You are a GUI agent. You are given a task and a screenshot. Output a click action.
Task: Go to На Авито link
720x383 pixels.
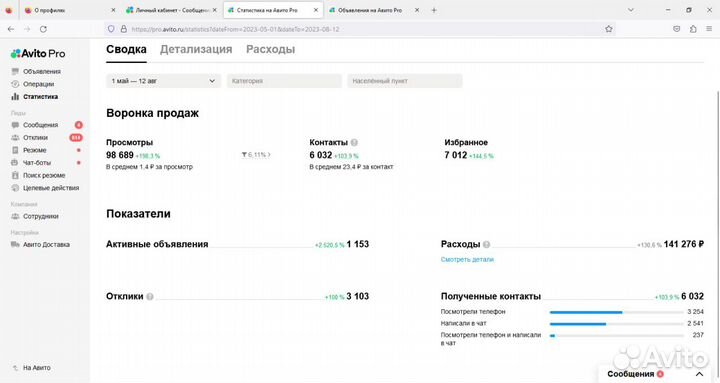(x=37, y=368)
